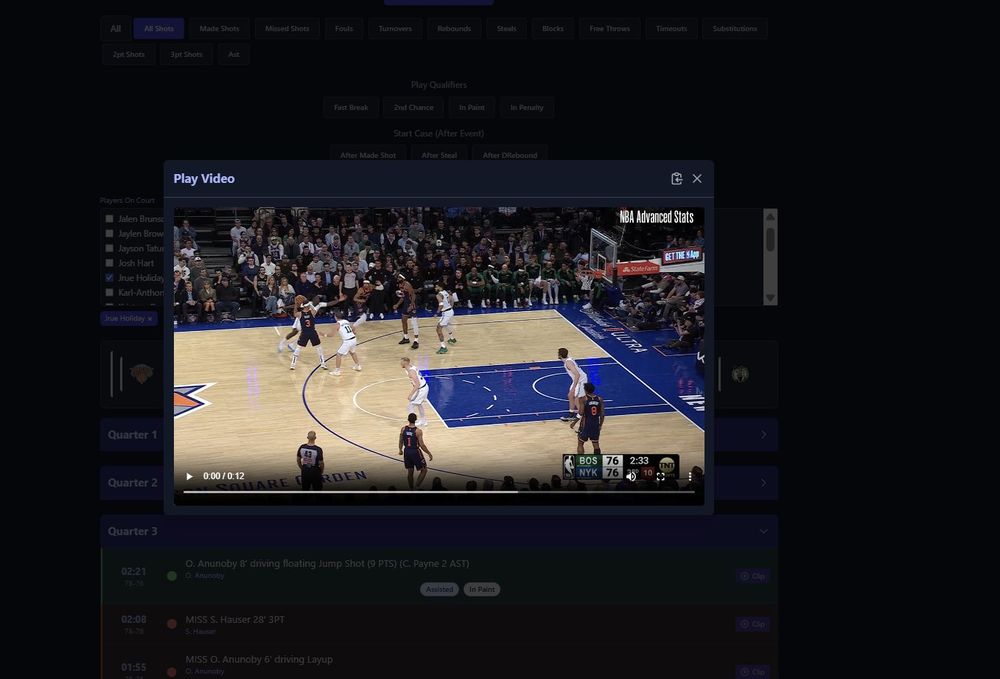Screen dimensions: 1000x679
Task: Uncheck the Jrue Holiday checkbox
Action: (x=109, y=277)
